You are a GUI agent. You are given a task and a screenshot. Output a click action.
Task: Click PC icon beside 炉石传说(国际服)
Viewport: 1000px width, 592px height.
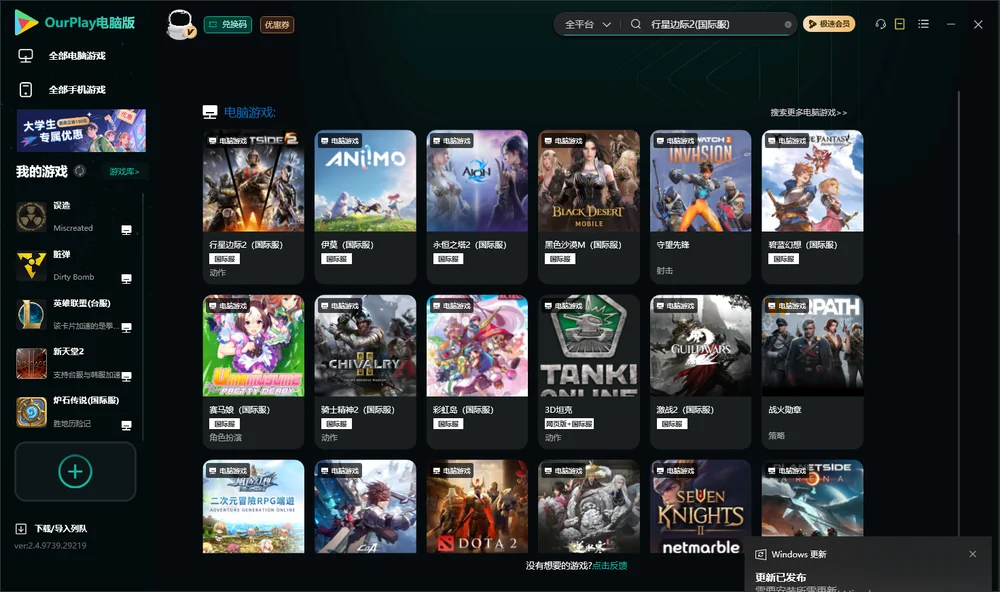click(126, 426)
